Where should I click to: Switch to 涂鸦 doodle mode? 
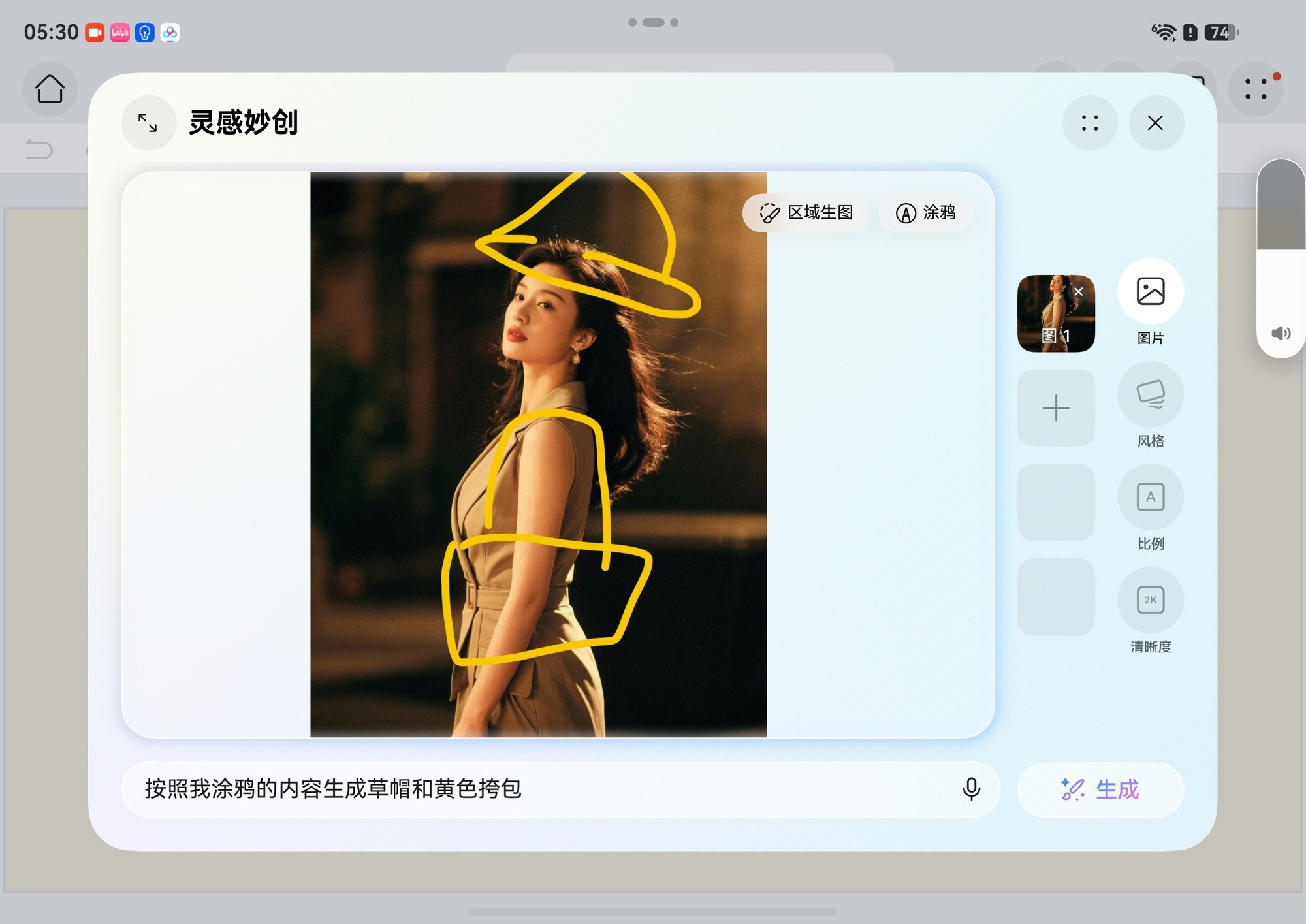[925, 212]
